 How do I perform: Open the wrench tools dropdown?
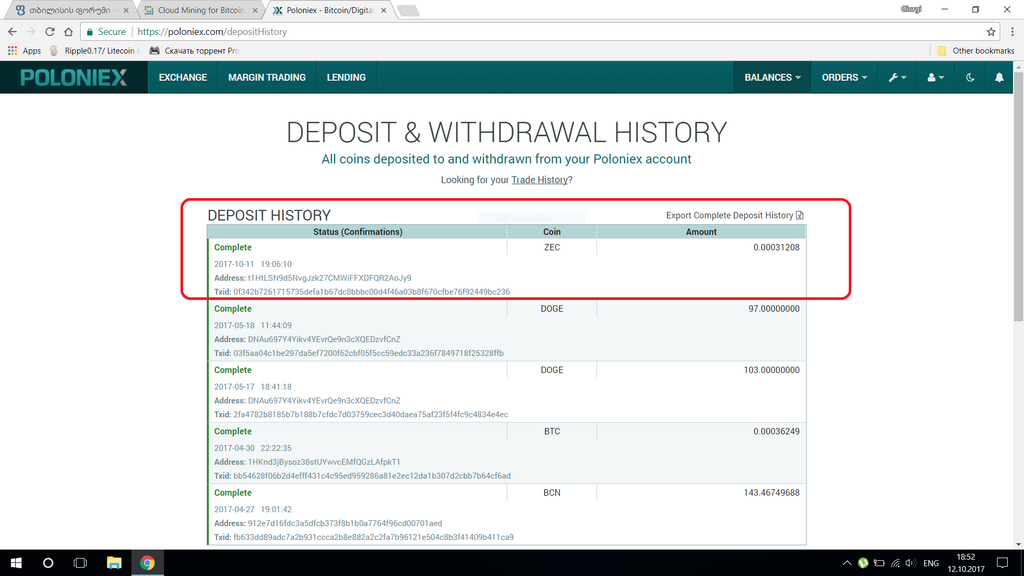pos(897,77)
